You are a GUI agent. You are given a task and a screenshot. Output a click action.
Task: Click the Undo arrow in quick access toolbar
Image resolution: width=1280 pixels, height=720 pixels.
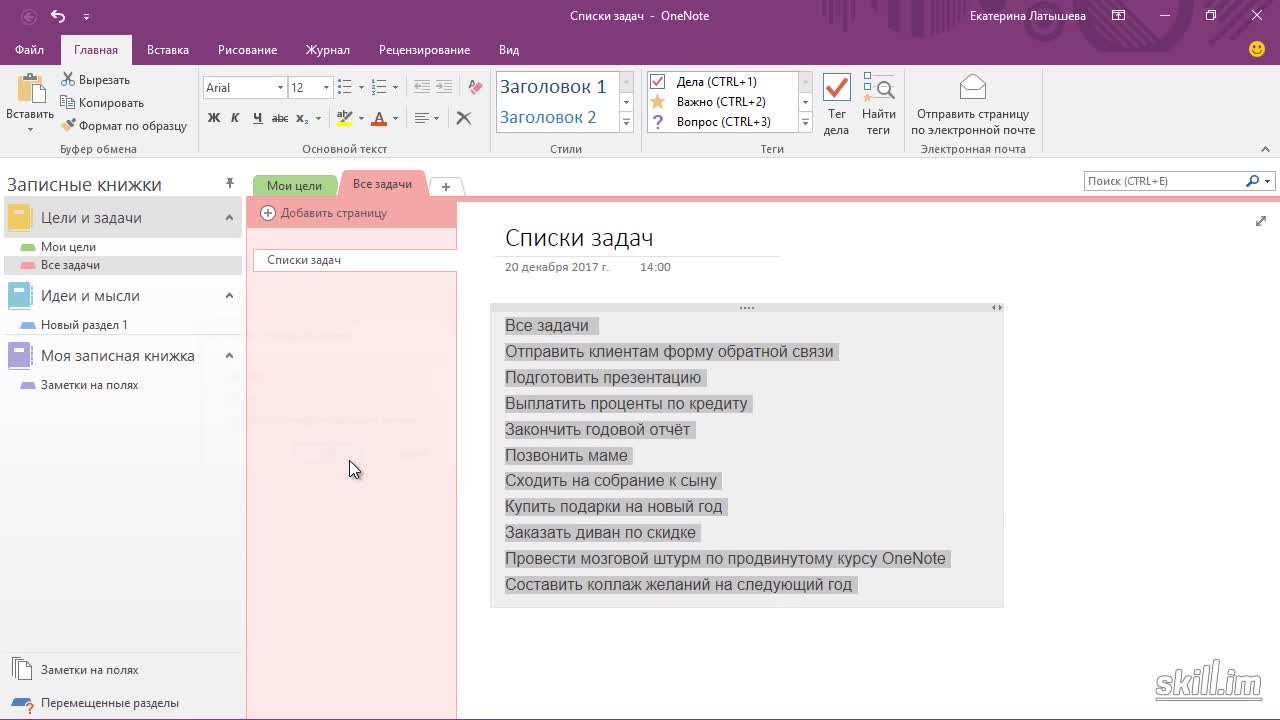(x=58, y=16)
